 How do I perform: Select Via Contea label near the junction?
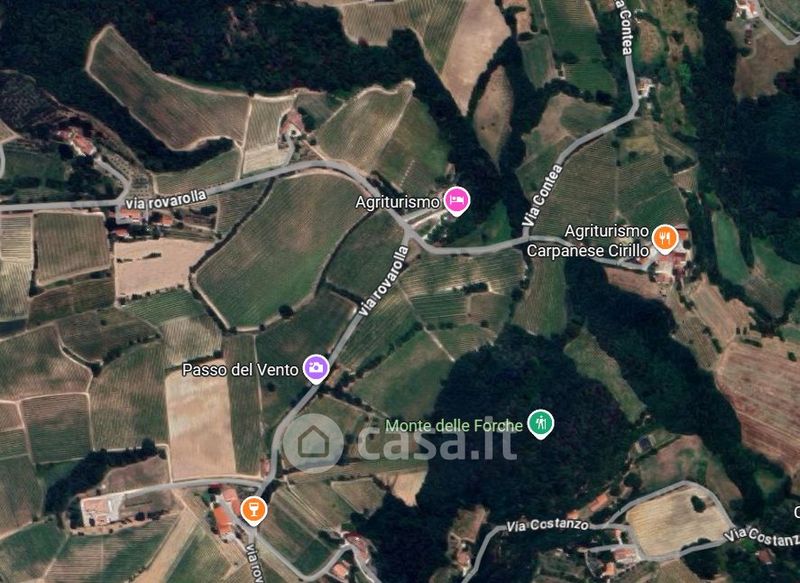542,196
